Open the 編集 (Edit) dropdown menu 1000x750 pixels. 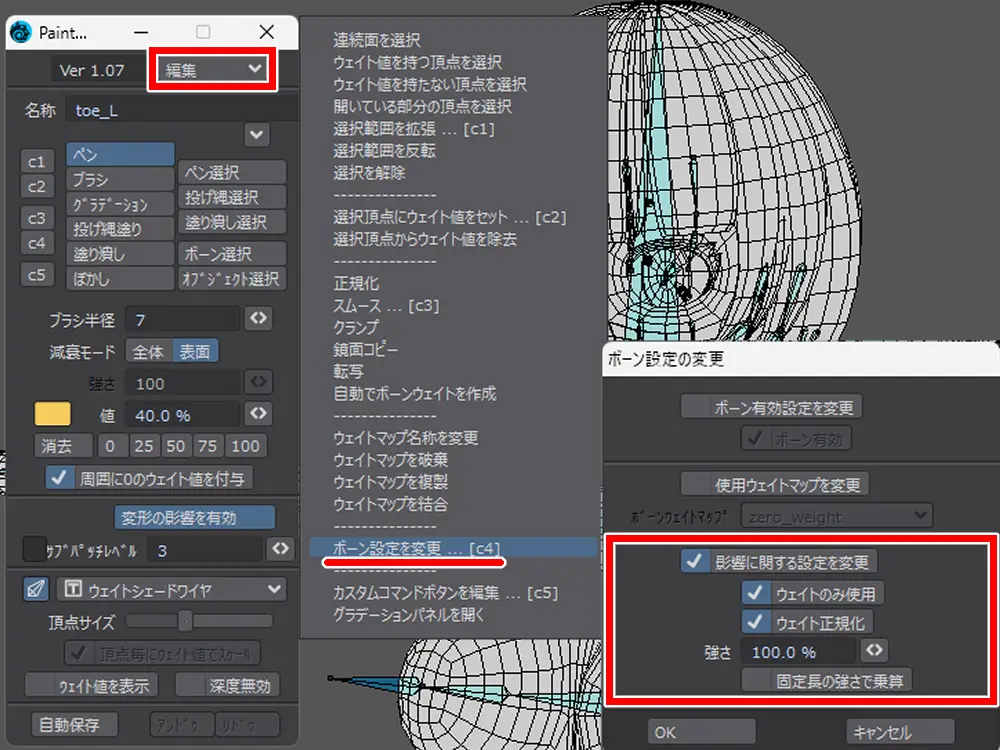tap(213, 69)
